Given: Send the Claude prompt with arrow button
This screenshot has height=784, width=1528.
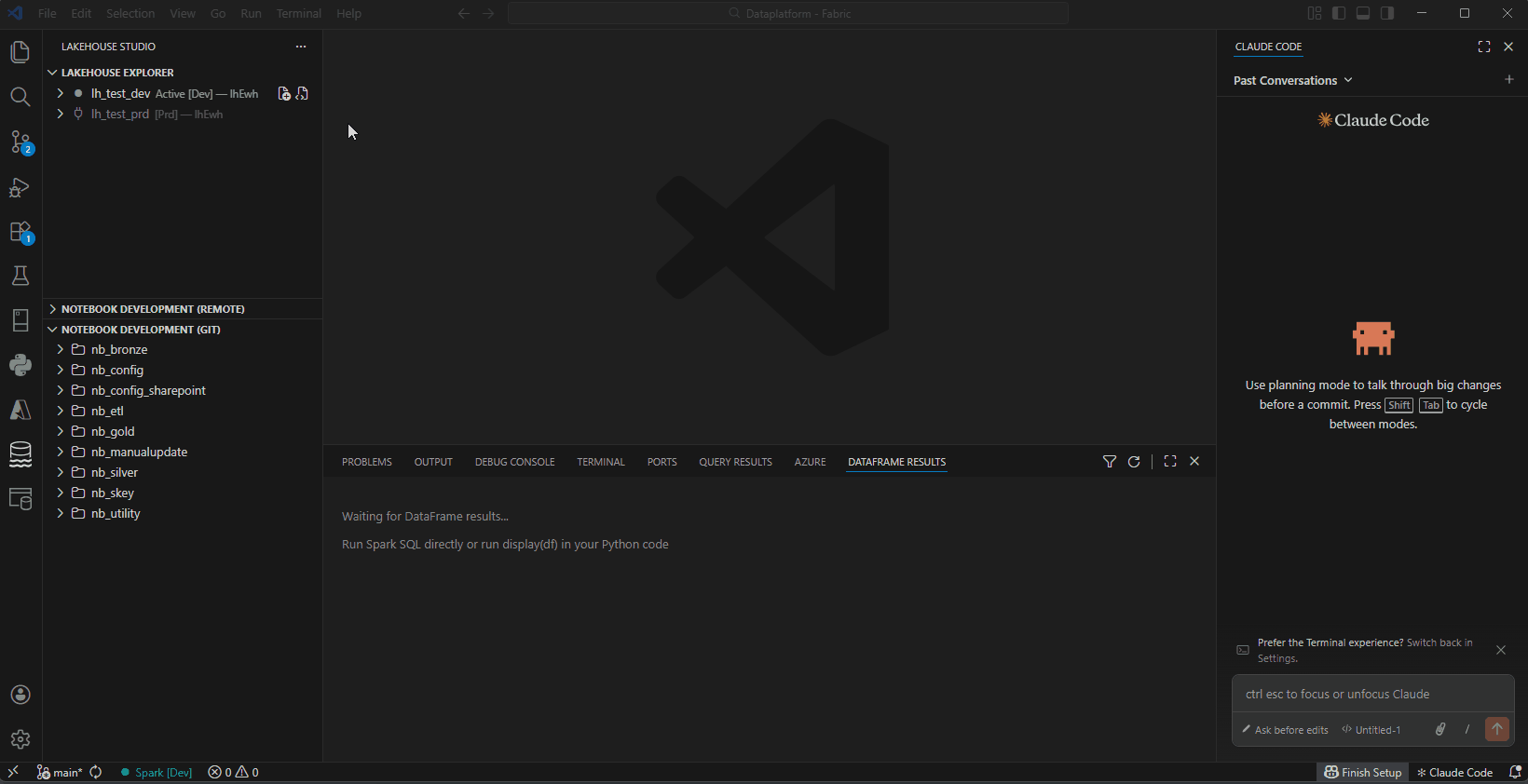Looking at the screenshot, I should [x=1497, y=729].
